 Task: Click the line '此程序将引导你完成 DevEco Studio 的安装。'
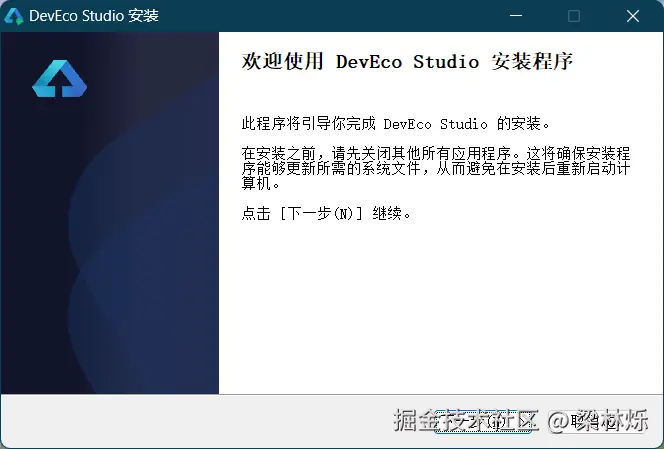pyautogui.click(x=396, y=124)
